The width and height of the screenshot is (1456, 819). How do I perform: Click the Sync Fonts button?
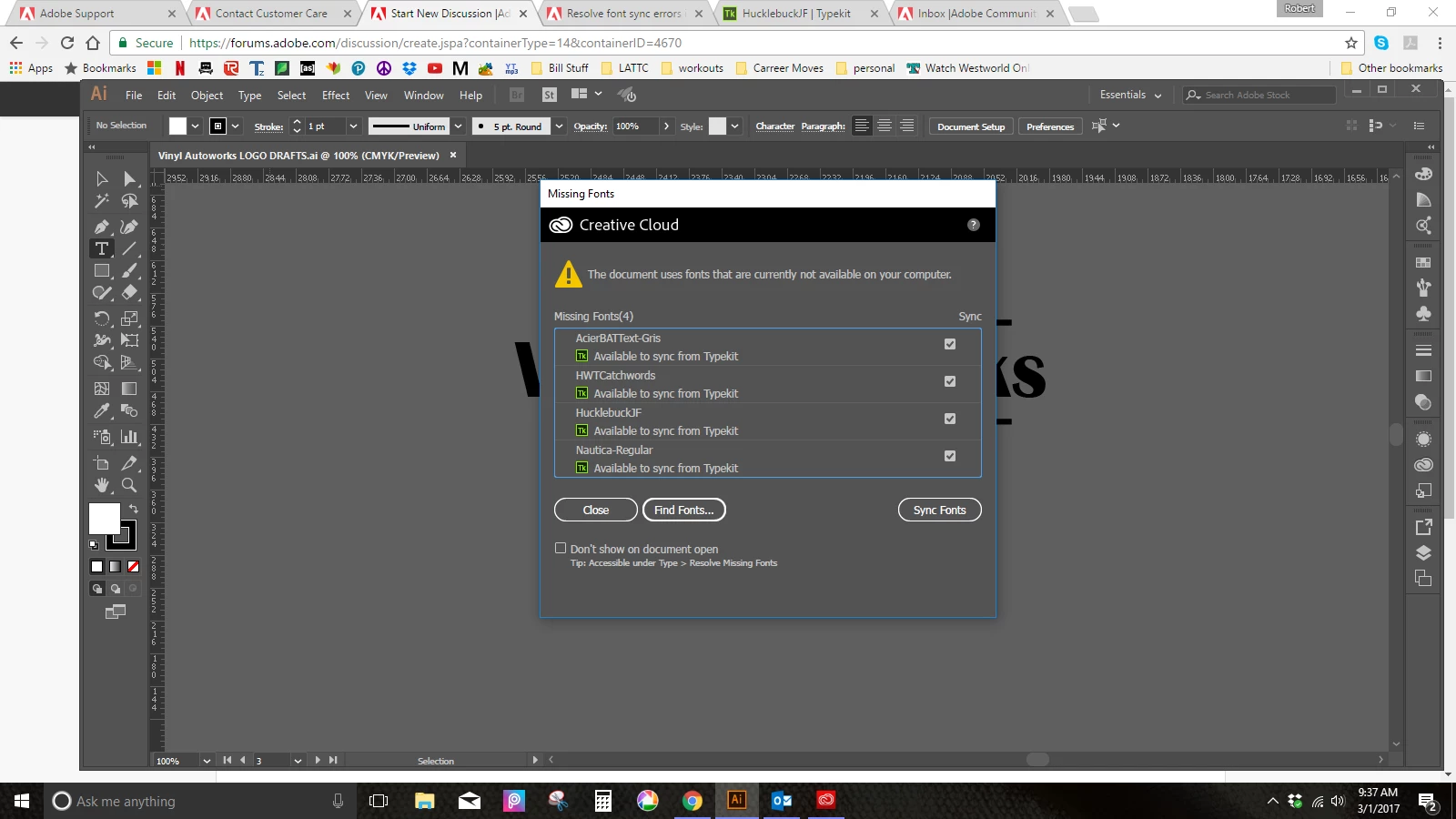[940, 510]
